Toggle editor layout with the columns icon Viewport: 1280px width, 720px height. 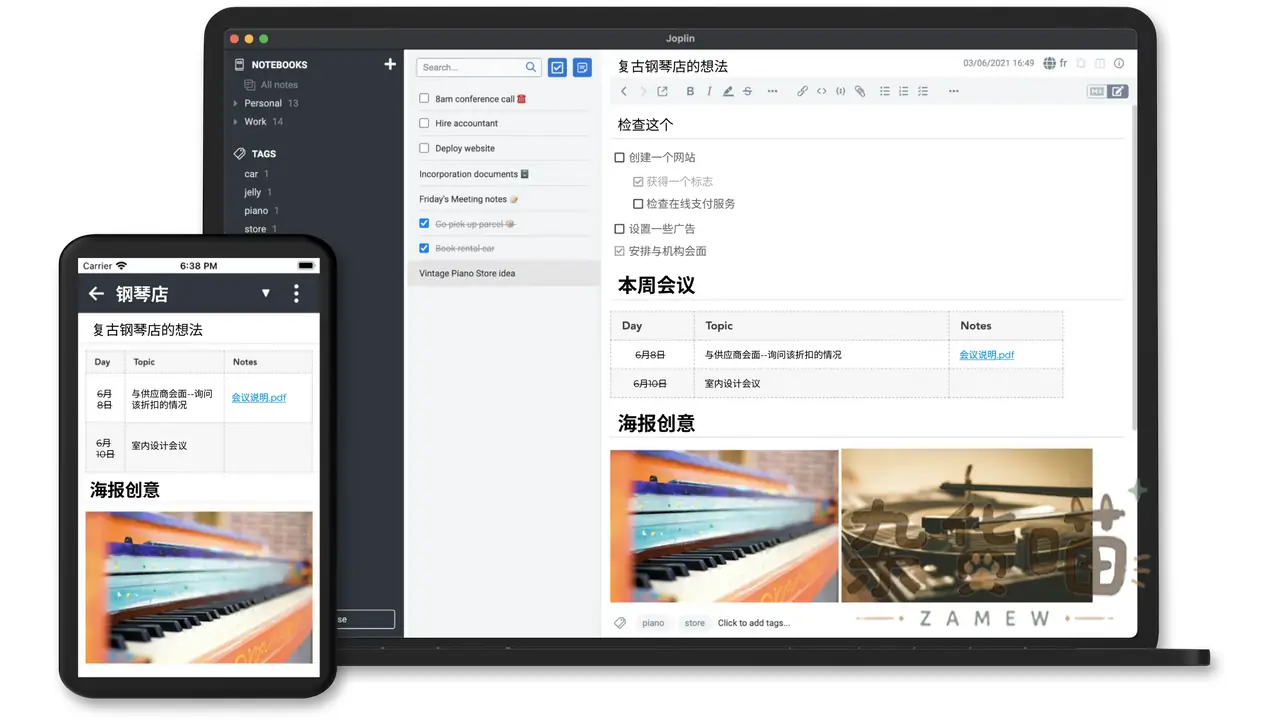[1100, 63]
